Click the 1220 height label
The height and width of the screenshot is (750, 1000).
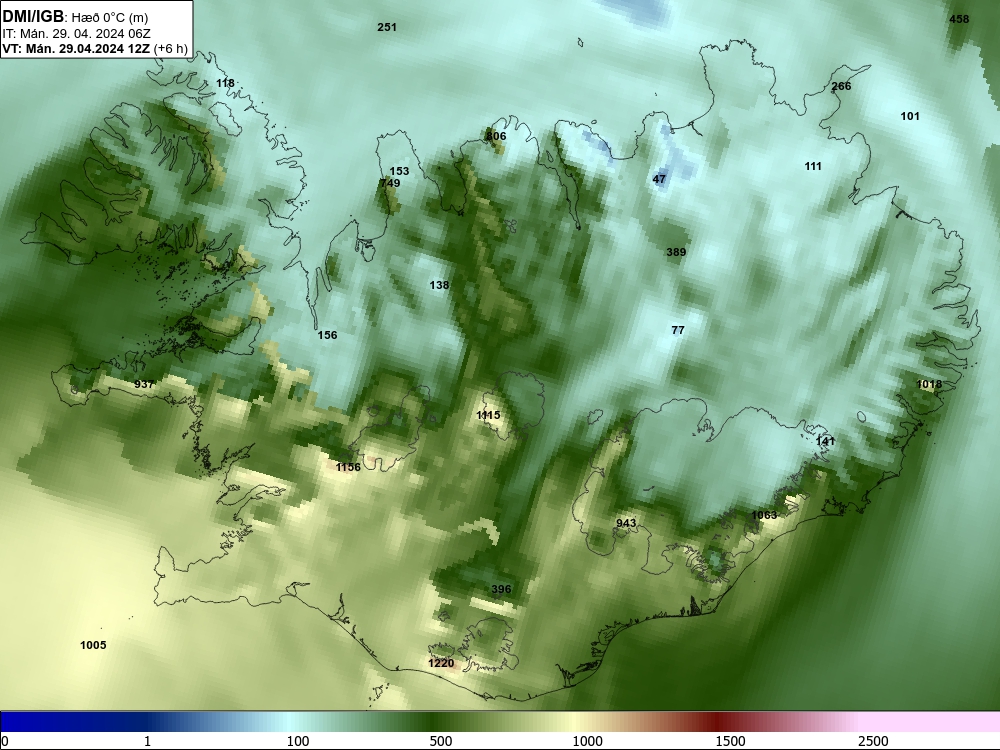click(441, 663)
